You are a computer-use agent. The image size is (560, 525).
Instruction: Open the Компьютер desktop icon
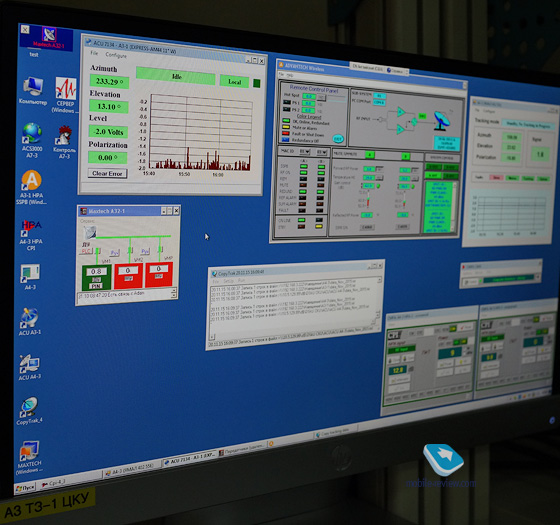point(32,91)
